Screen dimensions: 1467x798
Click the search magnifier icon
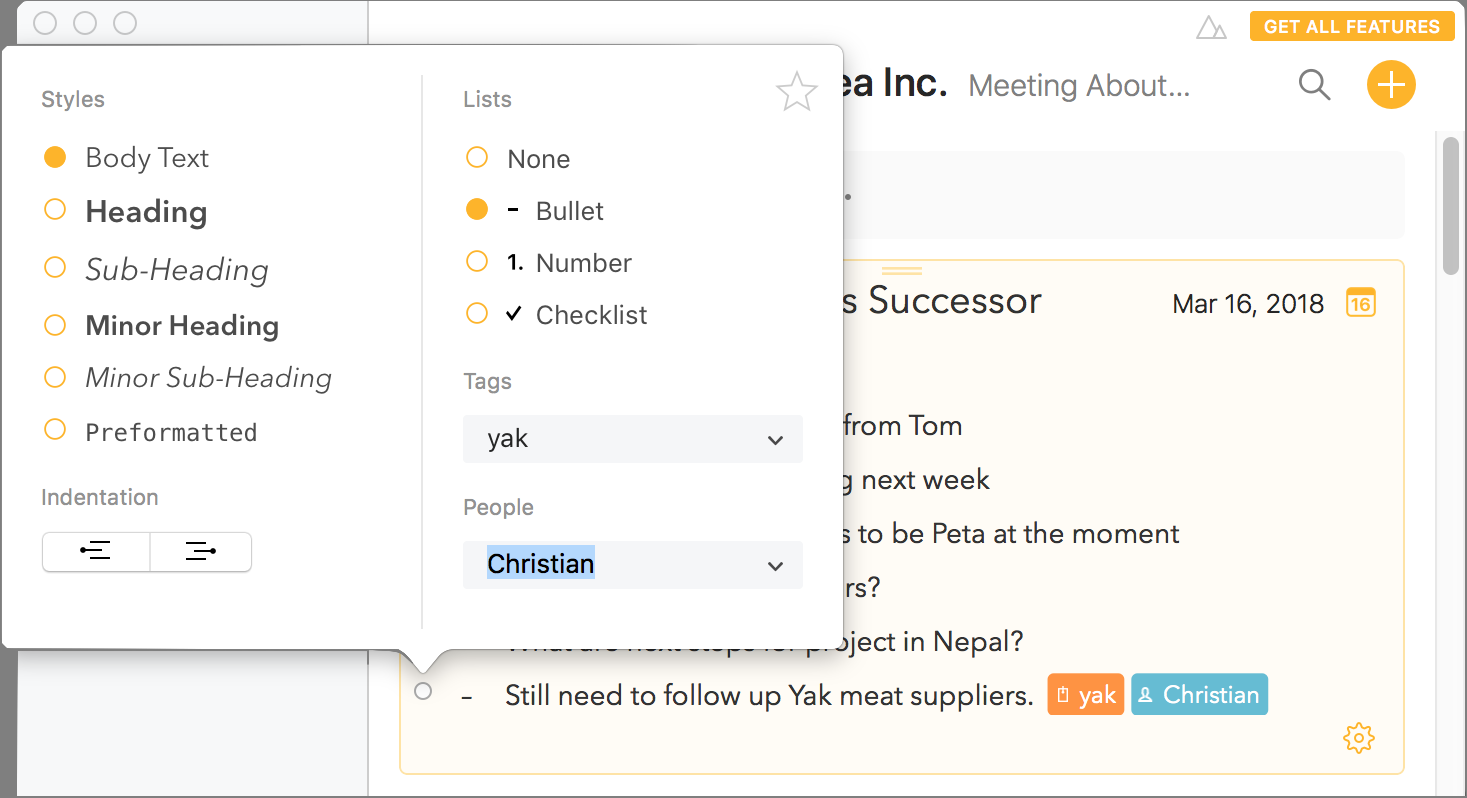[1314, 85]
